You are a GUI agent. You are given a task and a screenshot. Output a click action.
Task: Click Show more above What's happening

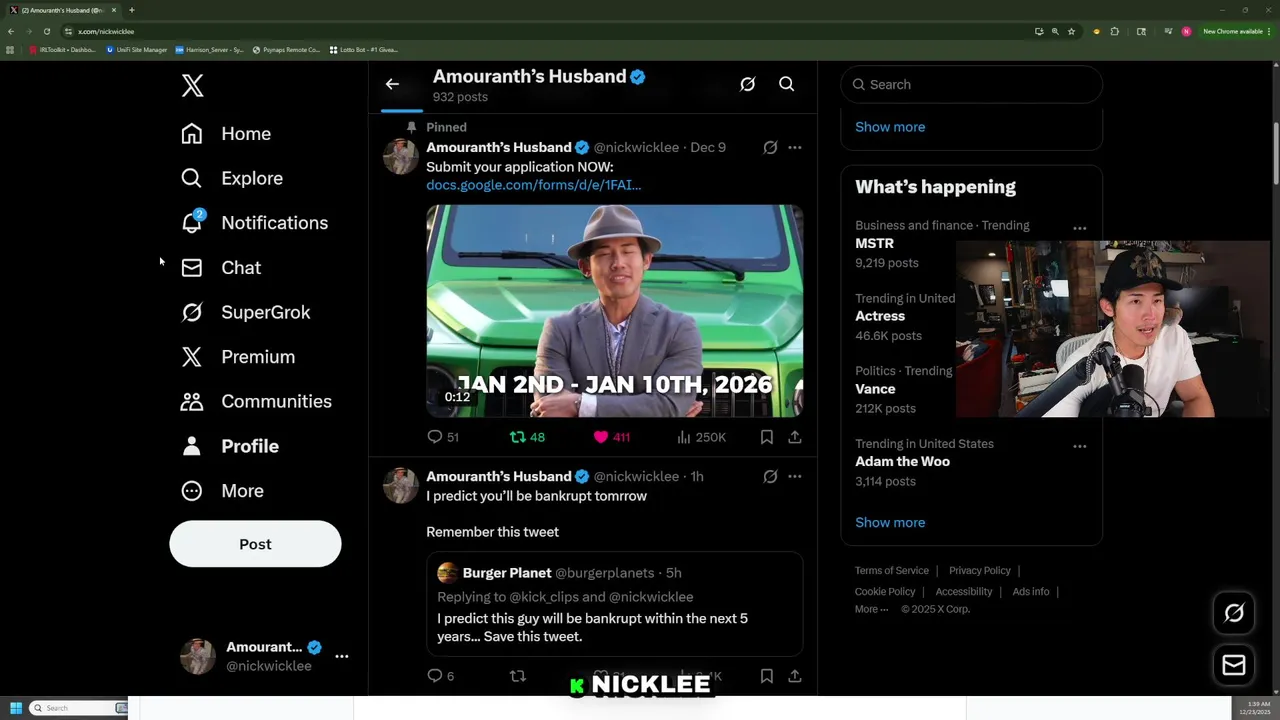pyautogui.click(x=890, y=127)
